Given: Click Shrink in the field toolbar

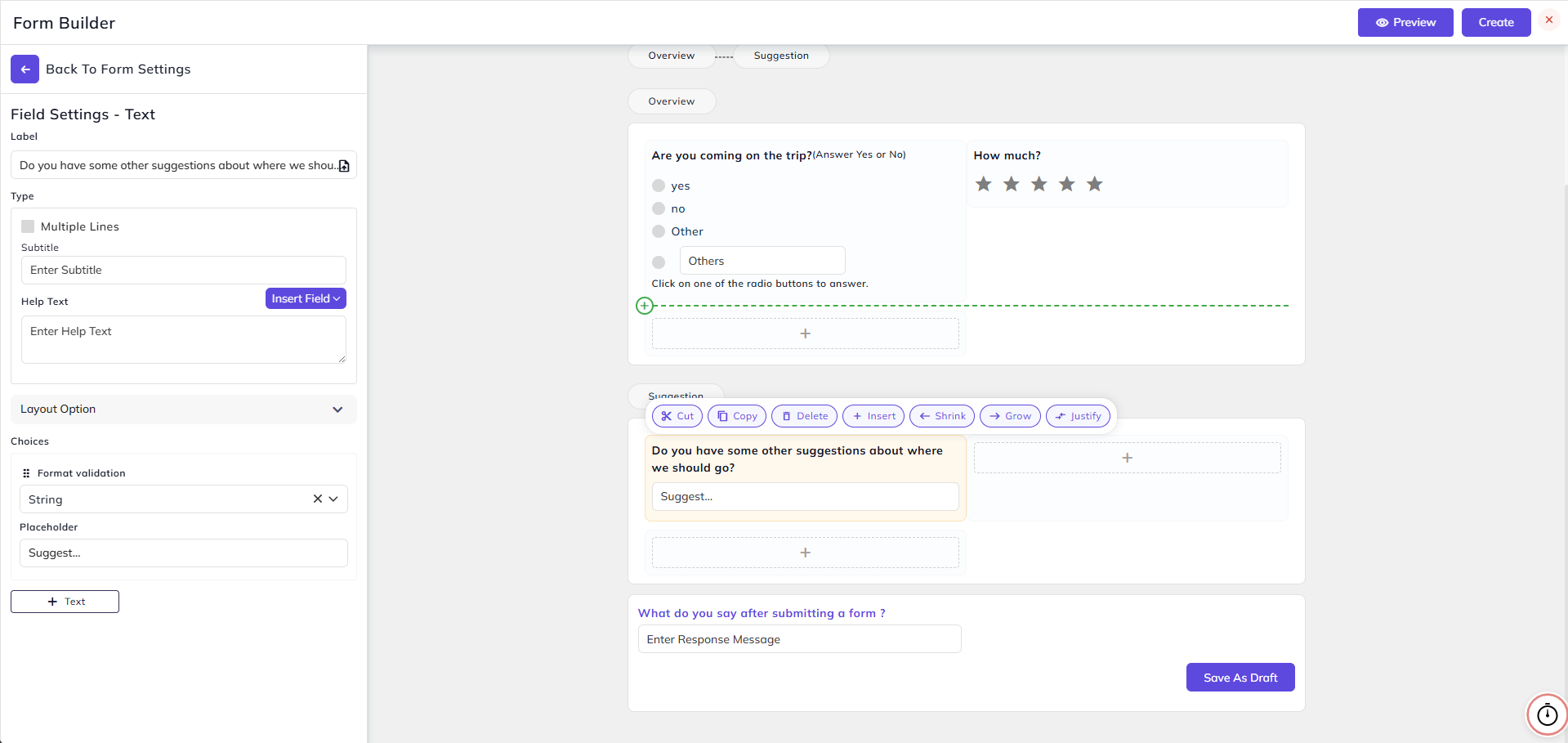Looking at the screenshot, I should coord(942,416).
